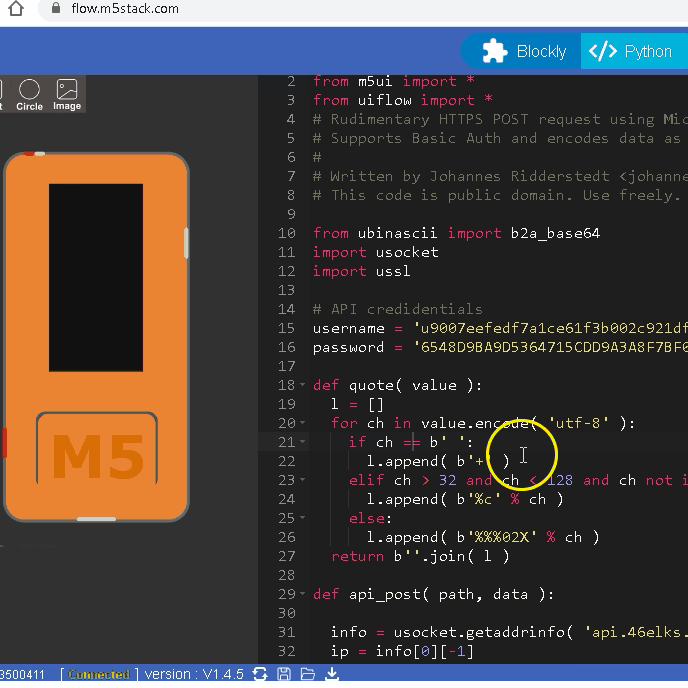Click the '# API credidentials' comment
This screenshot has height=688, width=688.
tap(398, 309)
